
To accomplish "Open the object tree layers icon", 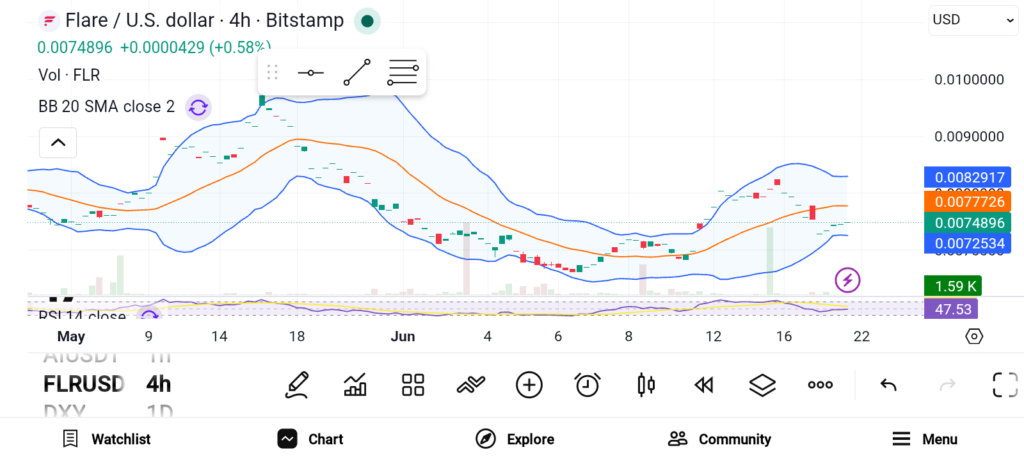I will [761, 385].
